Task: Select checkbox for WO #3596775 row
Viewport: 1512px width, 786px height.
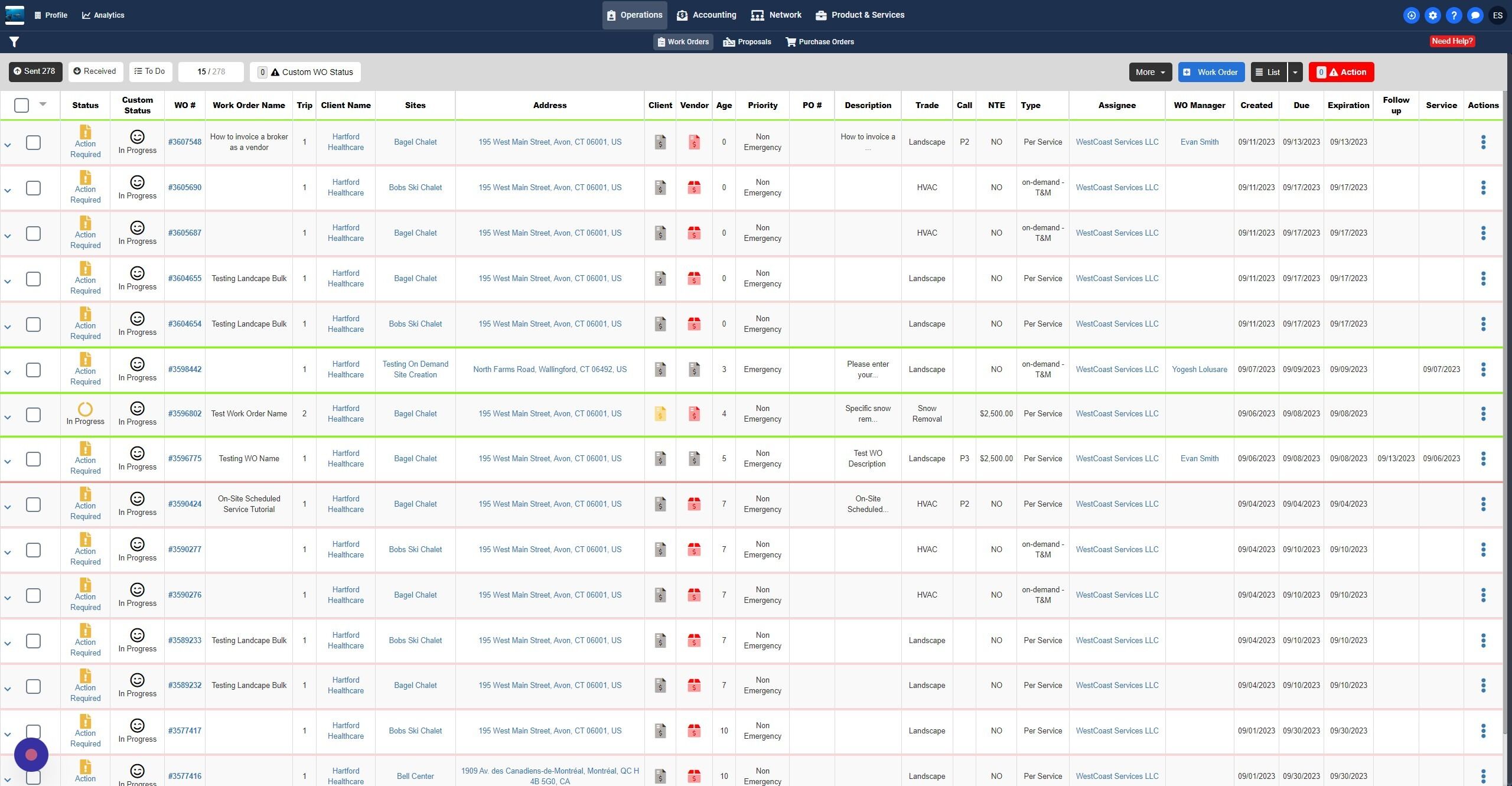Action: coord(34,459)
